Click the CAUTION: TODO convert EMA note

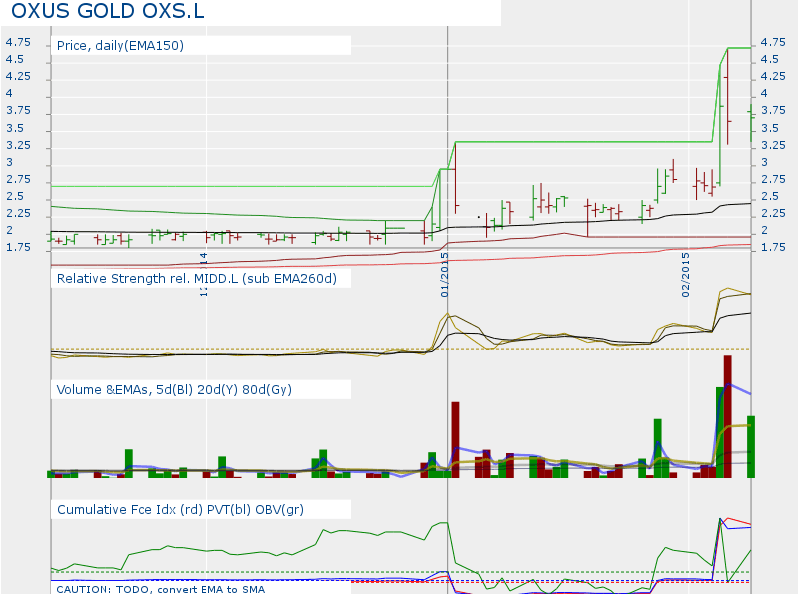161,589
